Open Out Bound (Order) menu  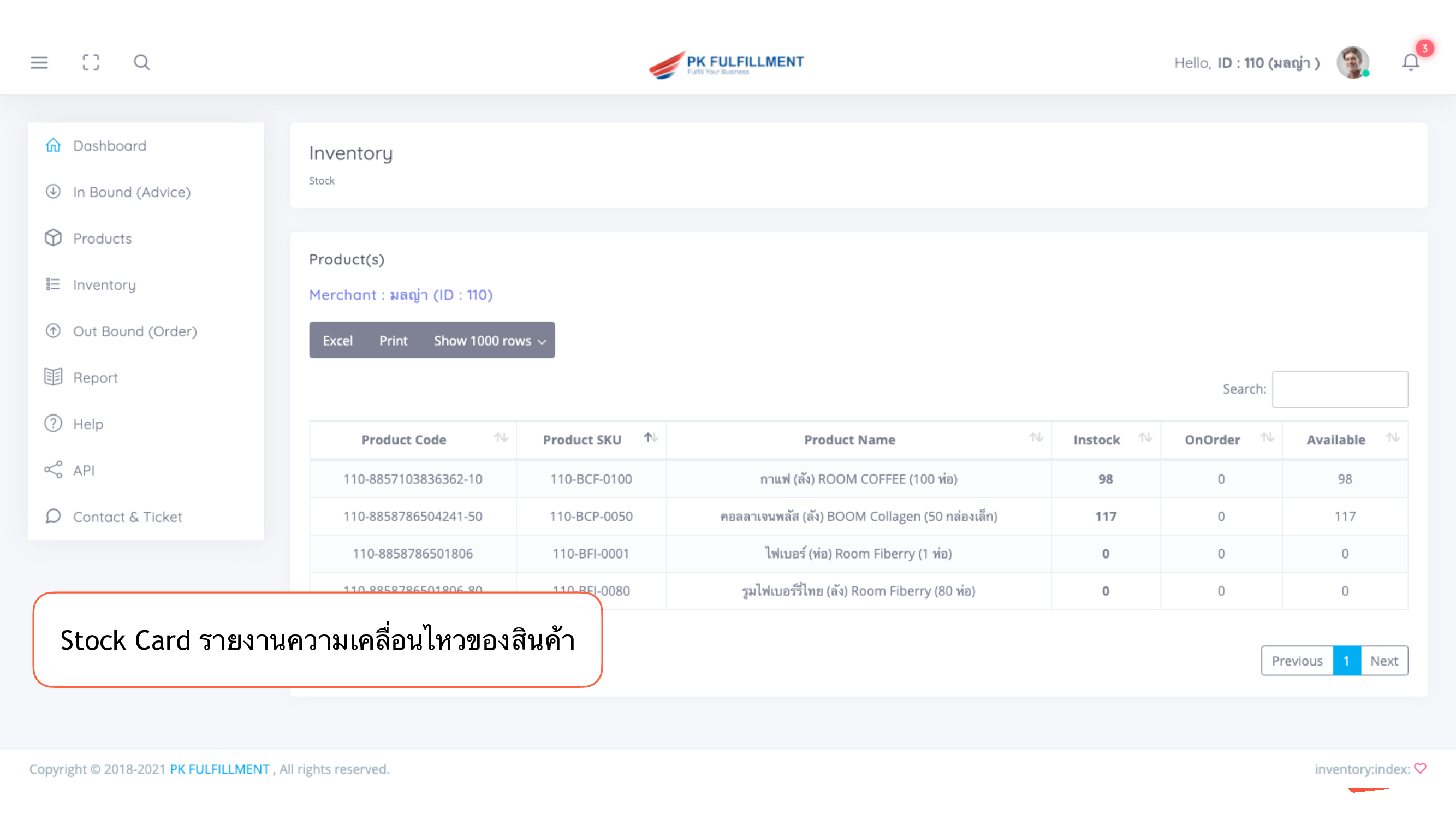pyautogui.click(x=134, y=331)
